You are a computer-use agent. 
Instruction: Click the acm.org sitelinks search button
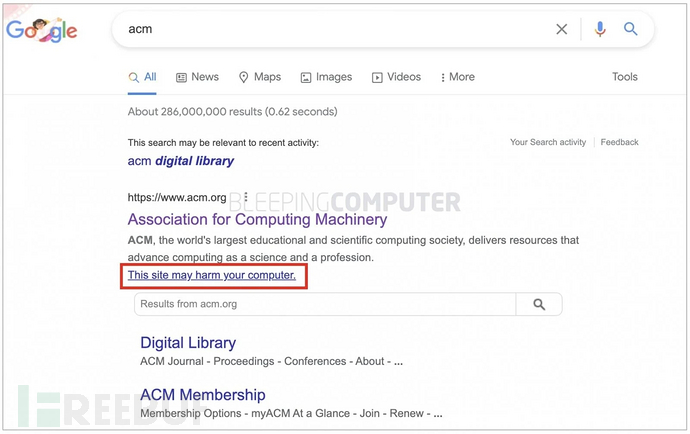(x=539, y=304)
